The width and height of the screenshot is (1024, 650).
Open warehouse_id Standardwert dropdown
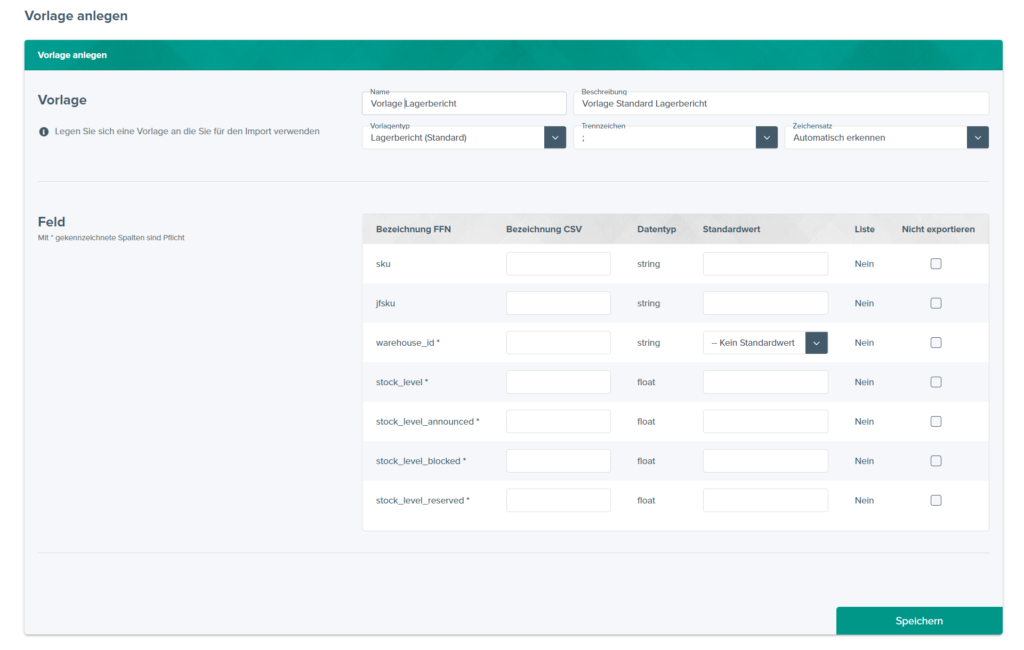(816, 343)
